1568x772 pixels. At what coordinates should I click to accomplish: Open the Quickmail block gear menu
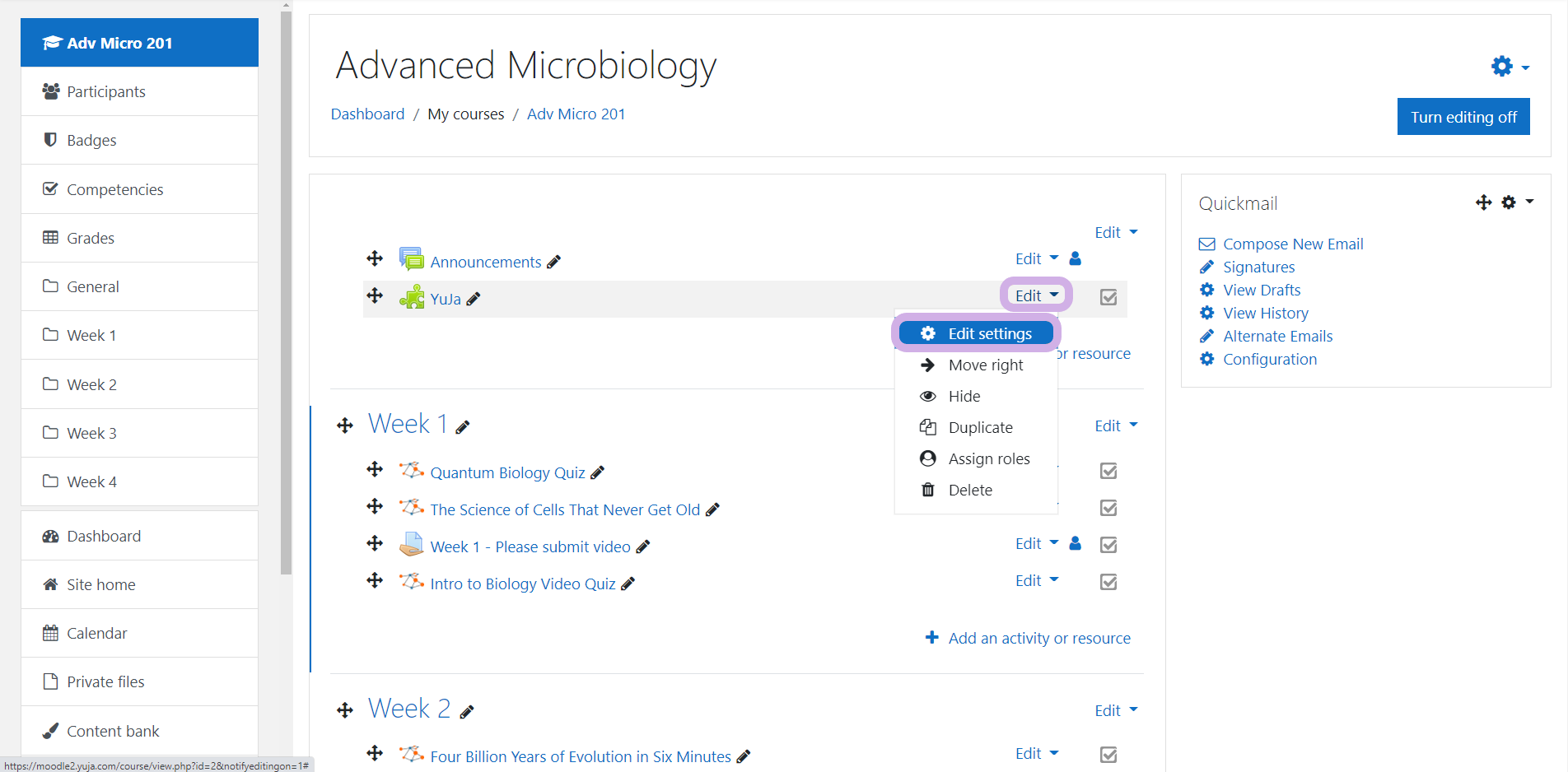pos(1516,202)
